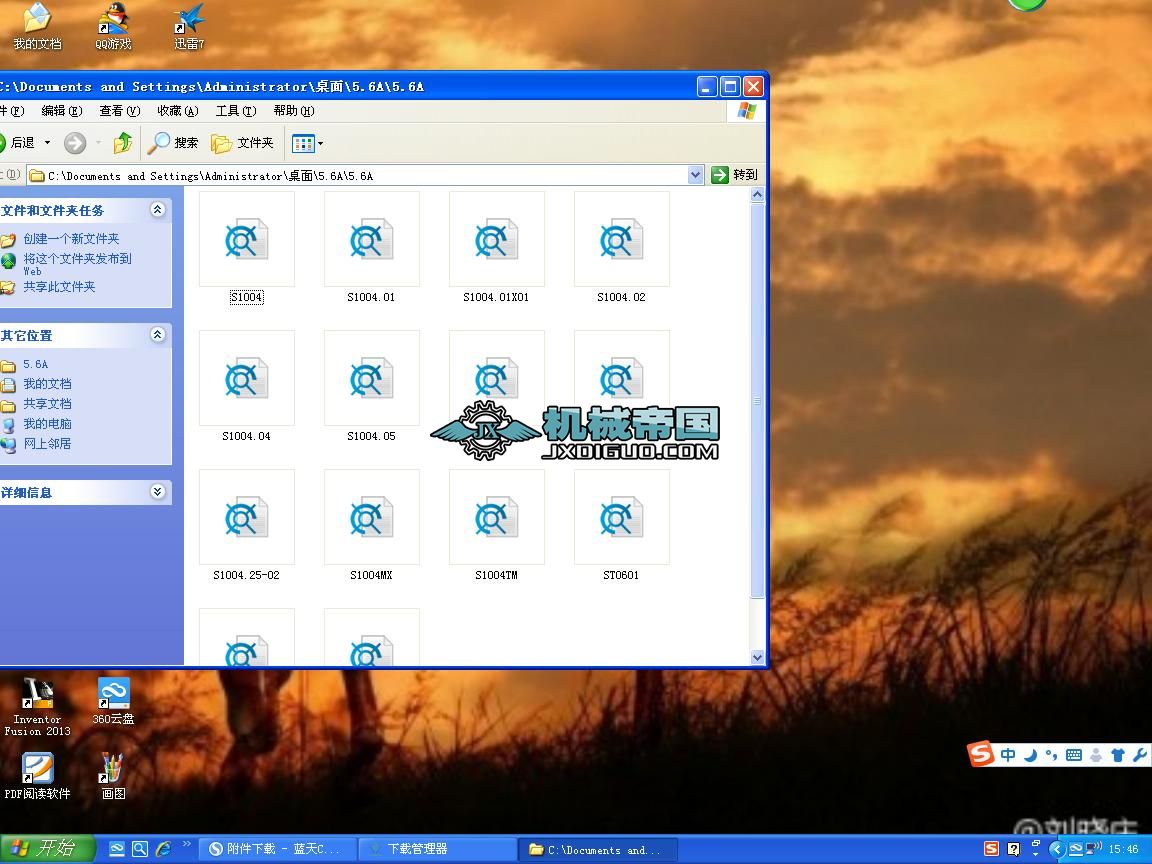The image size is (1152, 864).
Task: Expand the address bar dropdown
Action: tap(695, 175)
